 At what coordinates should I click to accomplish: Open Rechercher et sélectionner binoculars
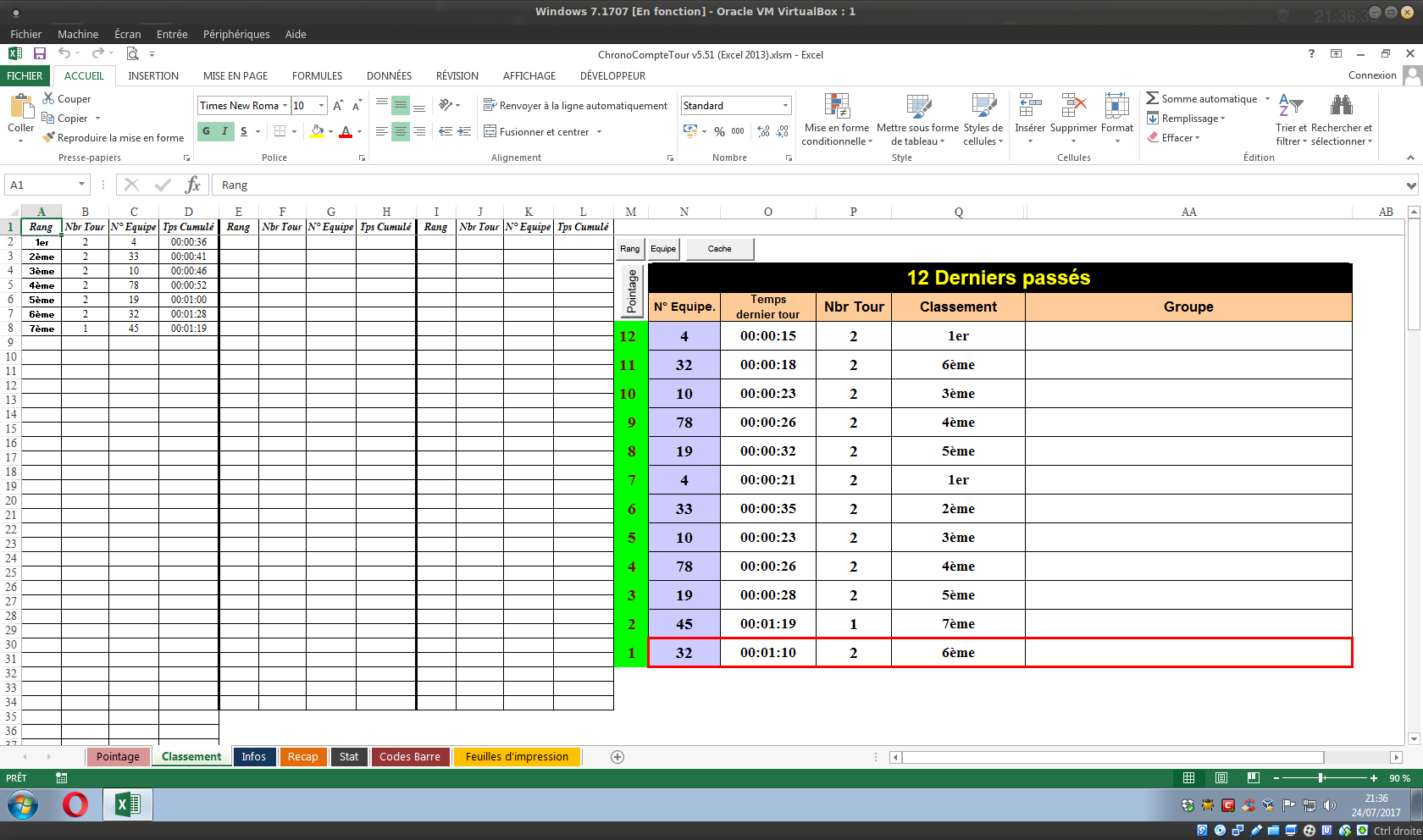[x=1341, y=106]
